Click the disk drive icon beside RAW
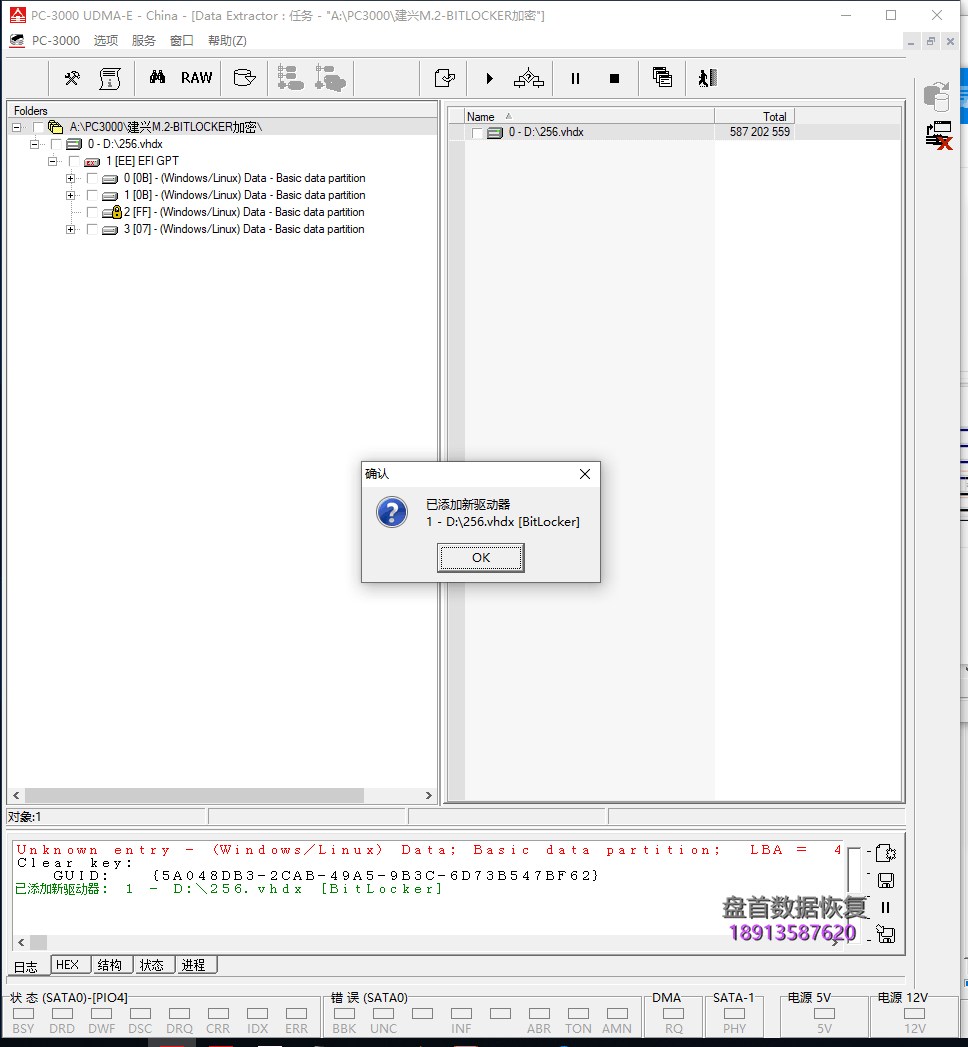This screenshot has width=968, height=1047. point(244,78)
